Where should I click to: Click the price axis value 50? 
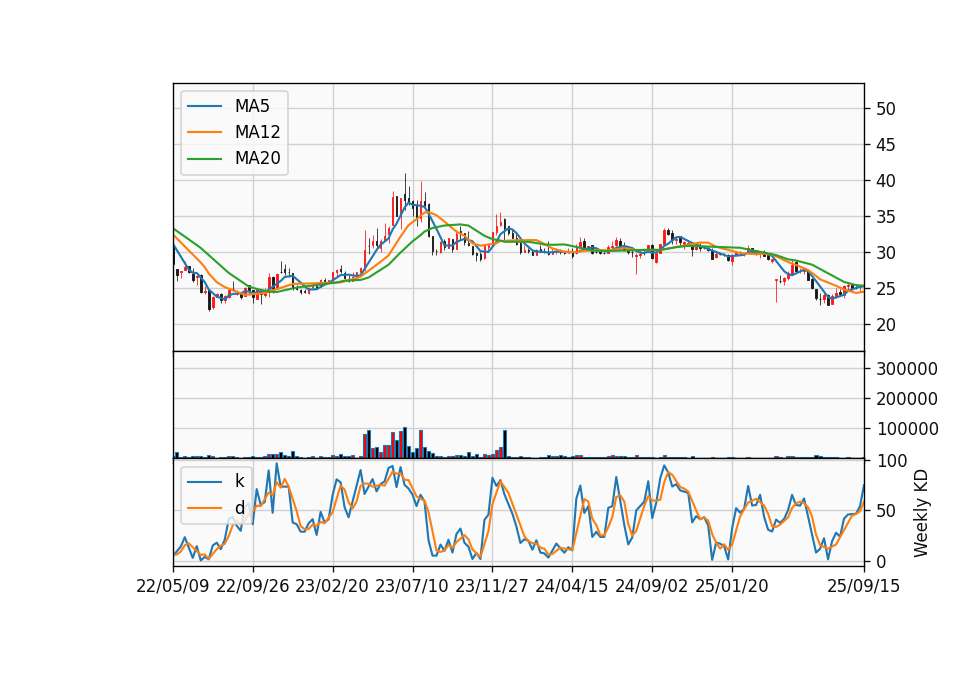tap(885, 109)
